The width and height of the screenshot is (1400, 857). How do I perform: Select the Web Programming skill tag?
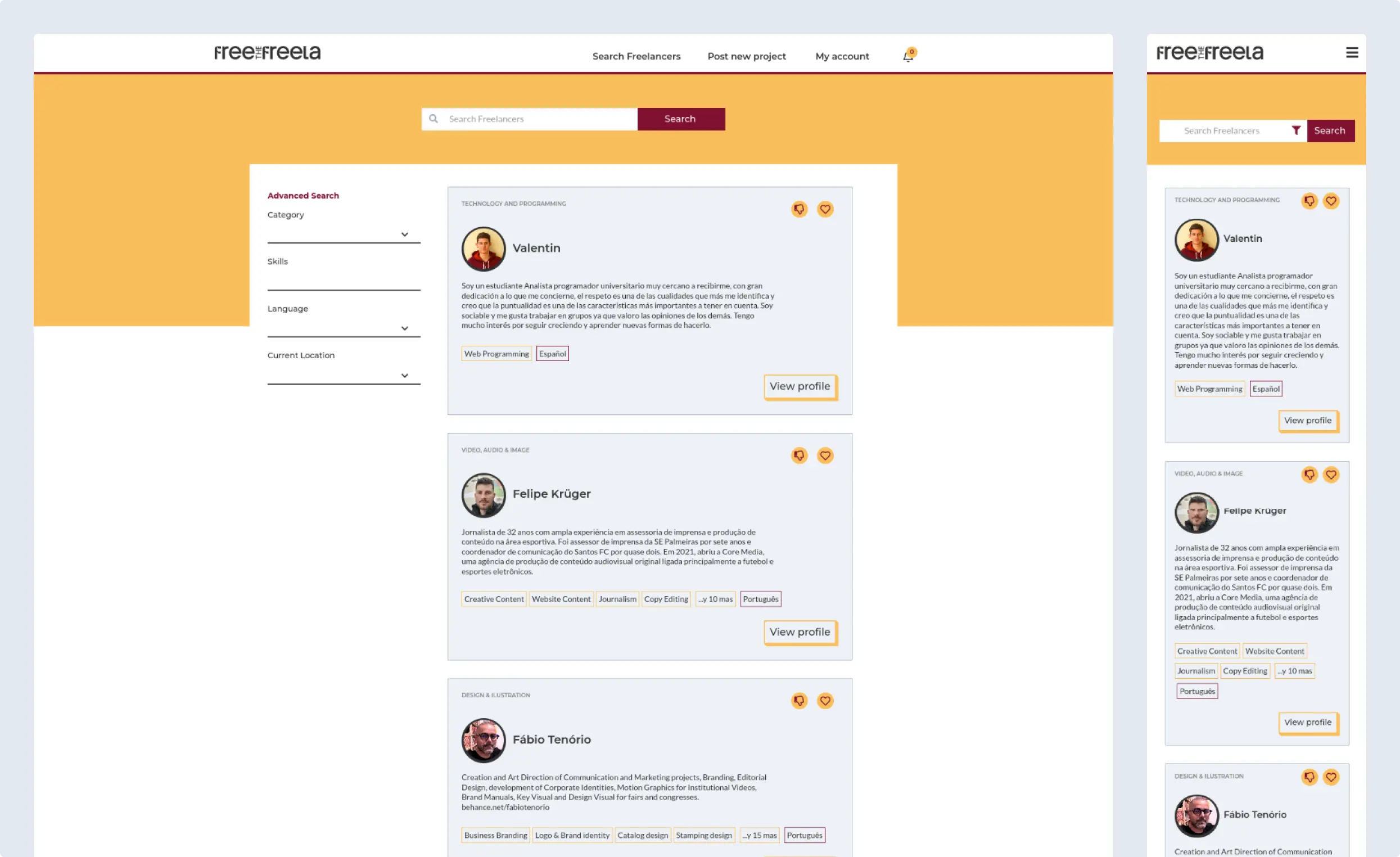[496, 354]
